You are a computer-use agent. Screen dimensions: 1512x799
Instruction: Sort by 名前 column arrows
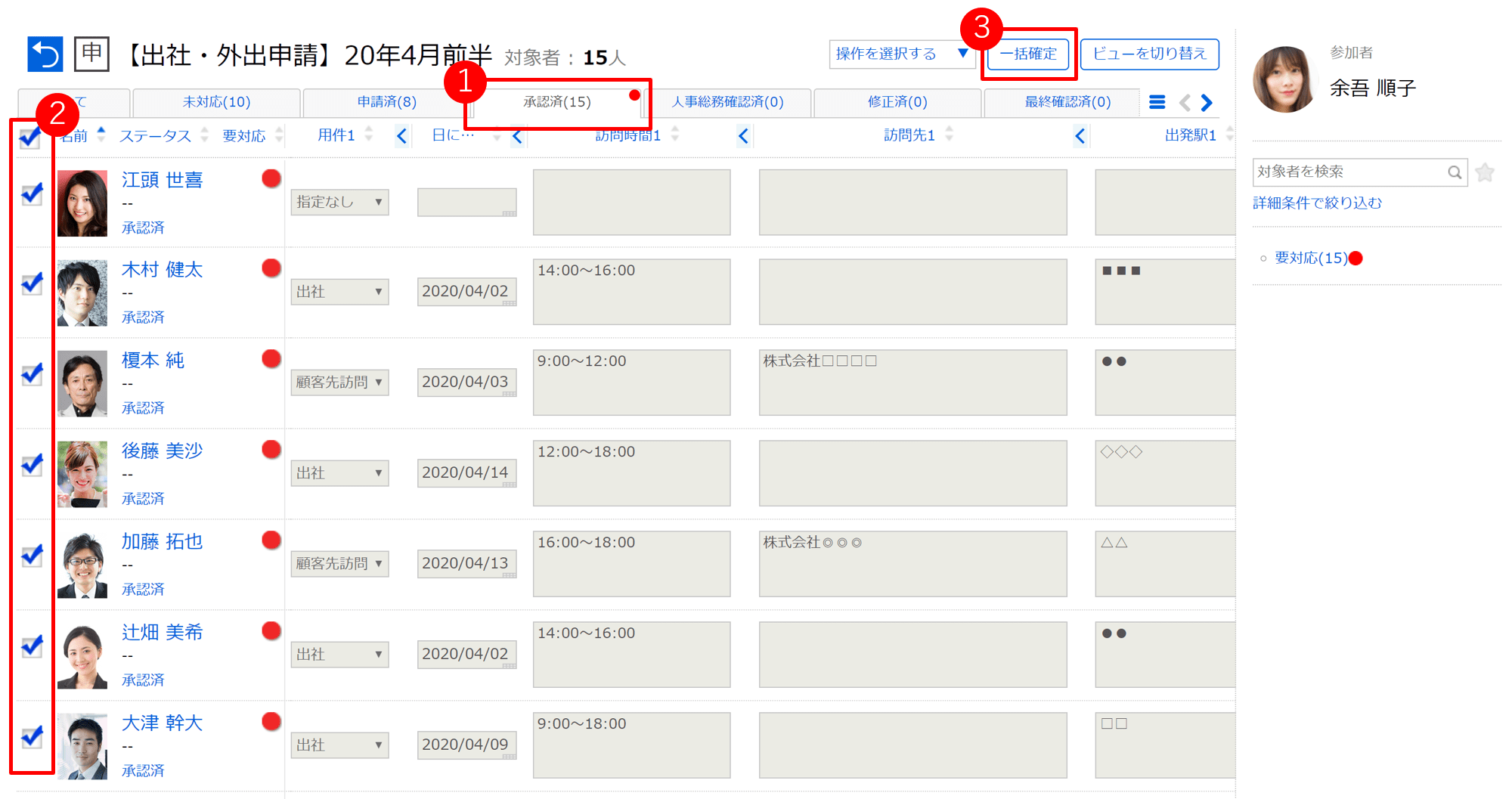[x=101, y=135]
